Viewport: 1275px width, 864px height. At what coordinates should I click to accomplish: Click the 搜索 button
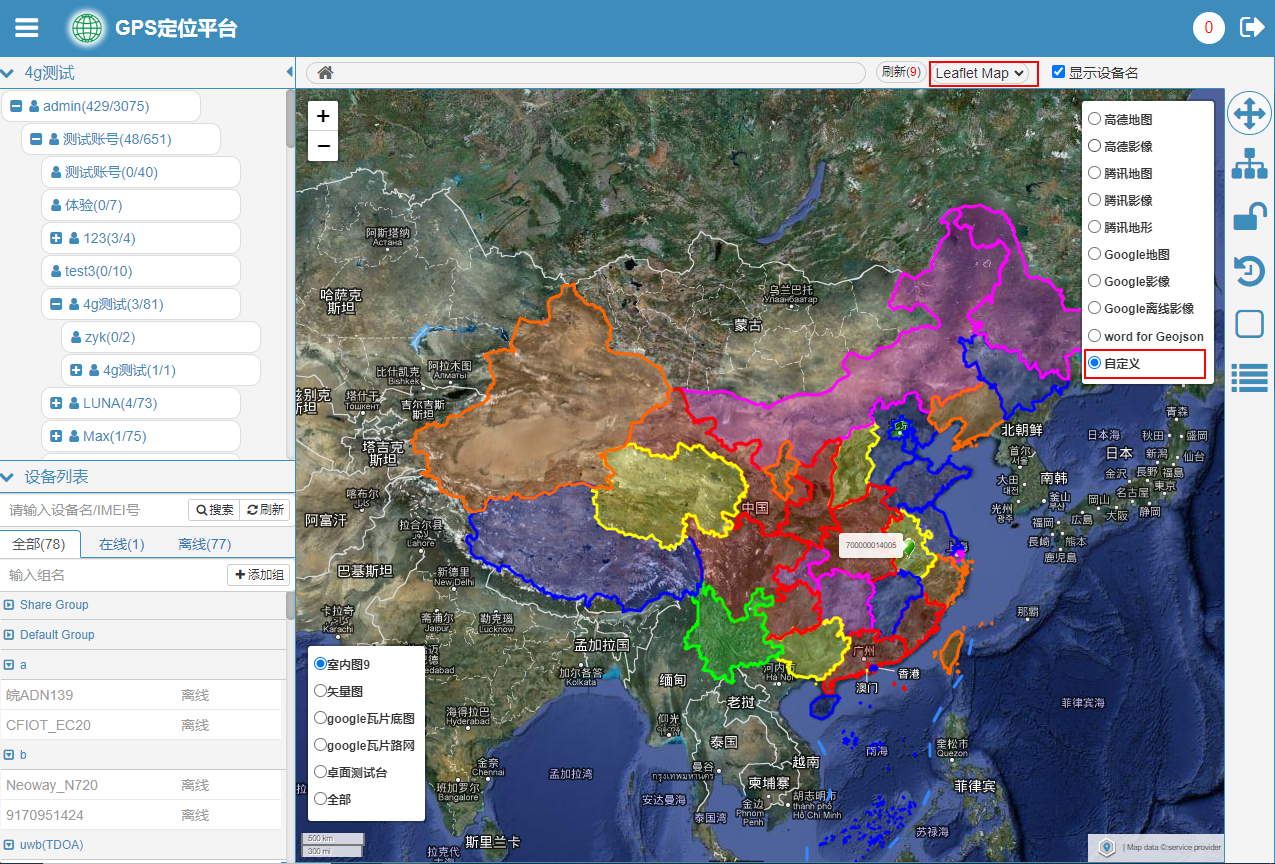[x=215, y=510]
